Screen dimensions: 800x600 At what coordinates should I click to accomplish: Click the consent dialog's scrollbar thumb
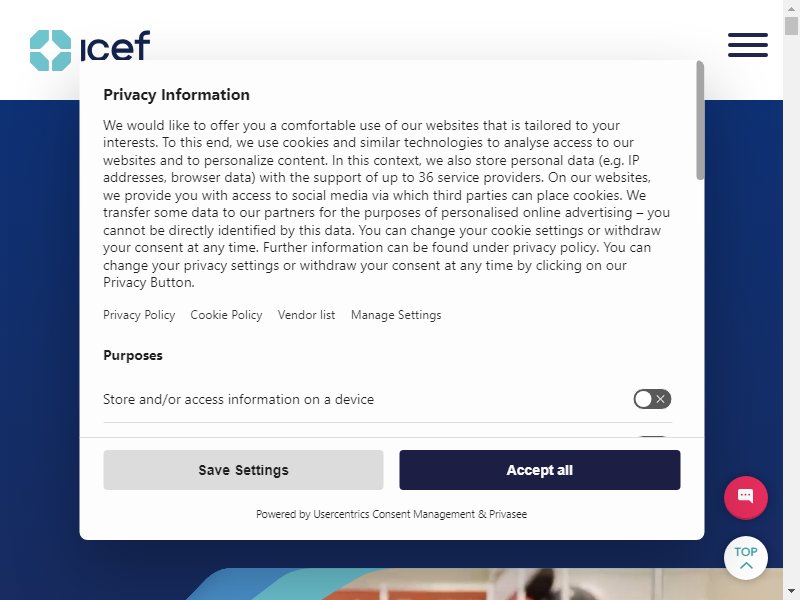pos(700,121)
